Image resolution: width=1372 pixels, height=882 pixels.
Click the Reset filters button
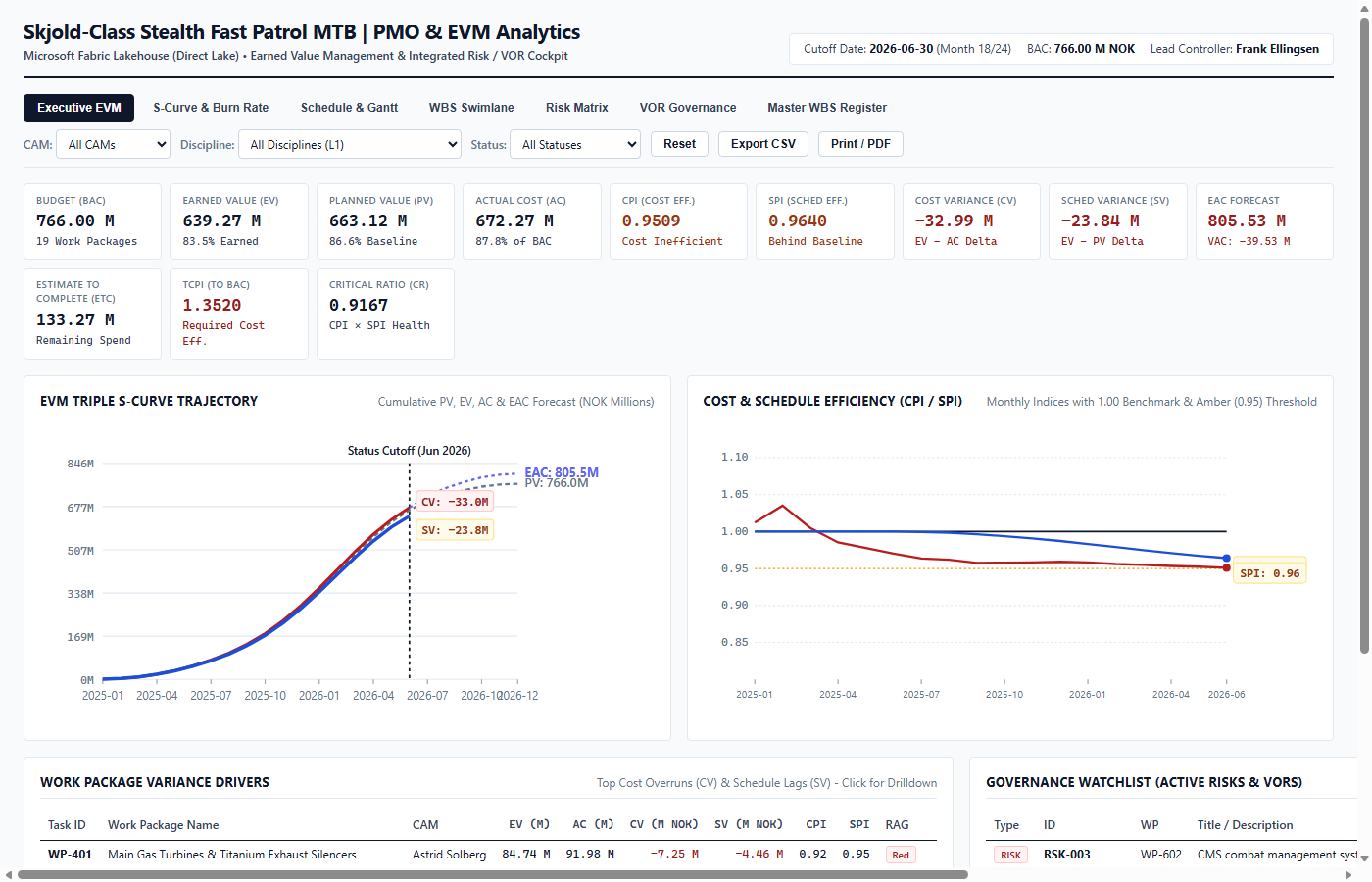[679, 144]
